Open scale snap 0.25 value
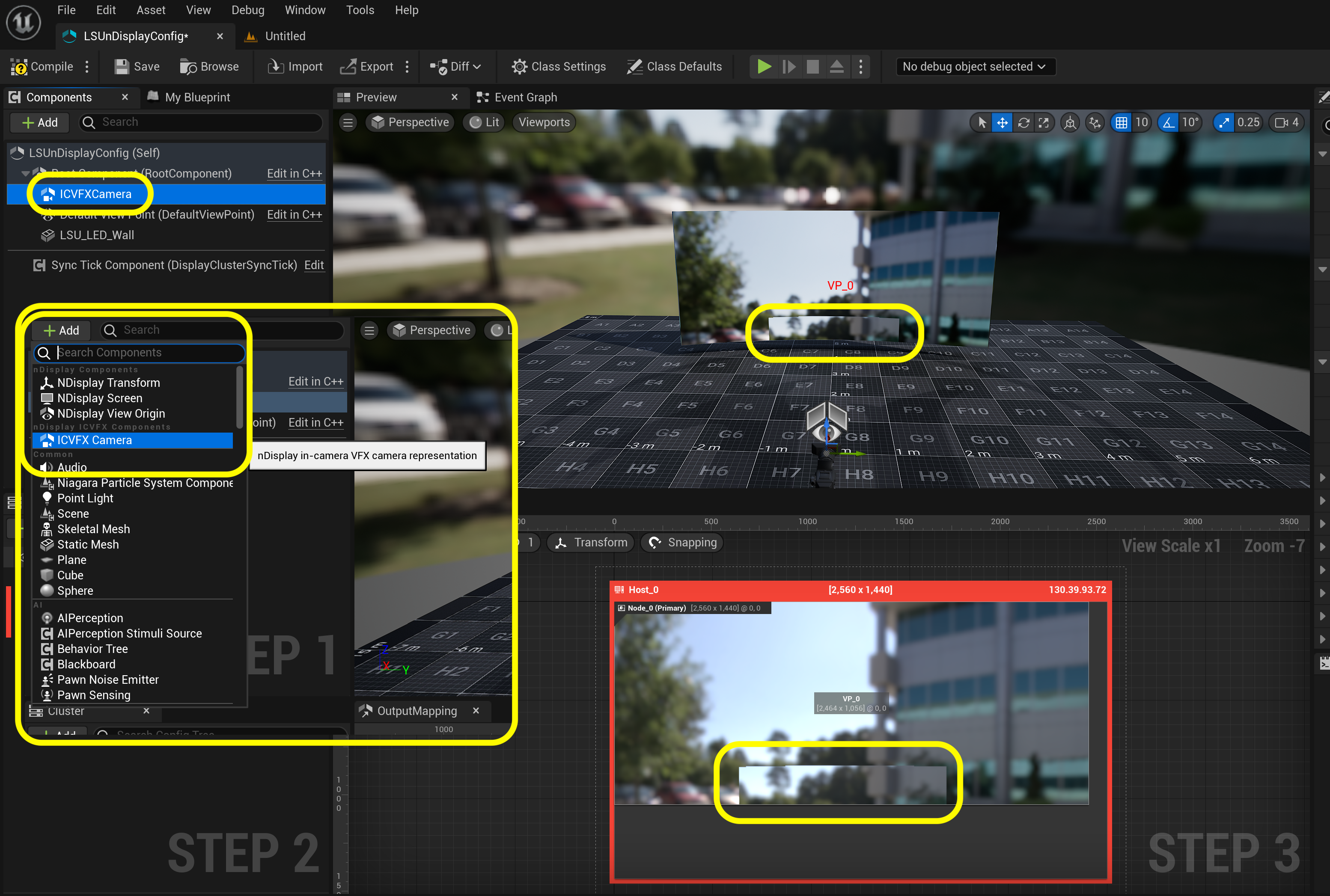 (1248, 122)
